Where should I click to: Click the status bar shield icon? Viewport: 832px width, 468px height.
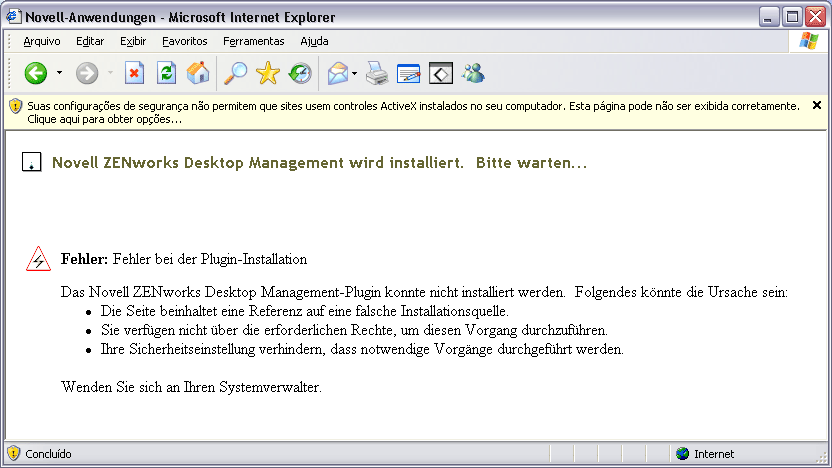coord(13,454)
